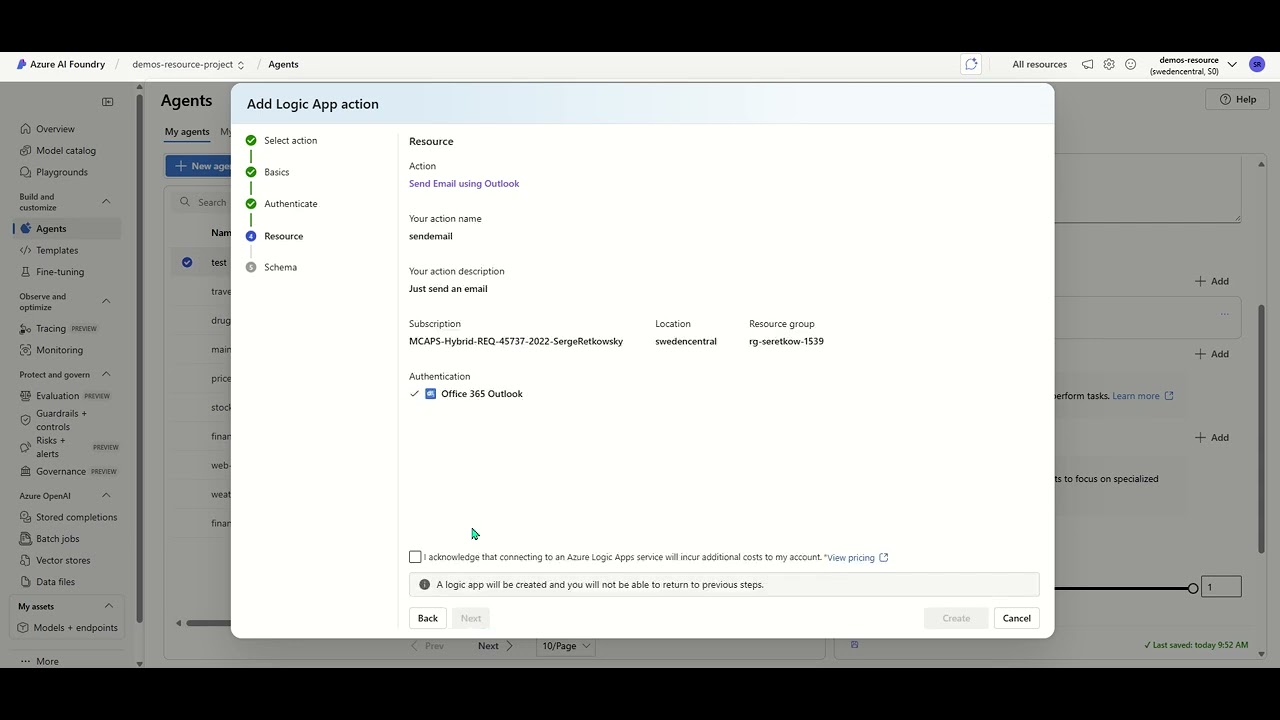Collapse the Build and customize section
The height and width of the screenshot is (720, 1280).
106,202
